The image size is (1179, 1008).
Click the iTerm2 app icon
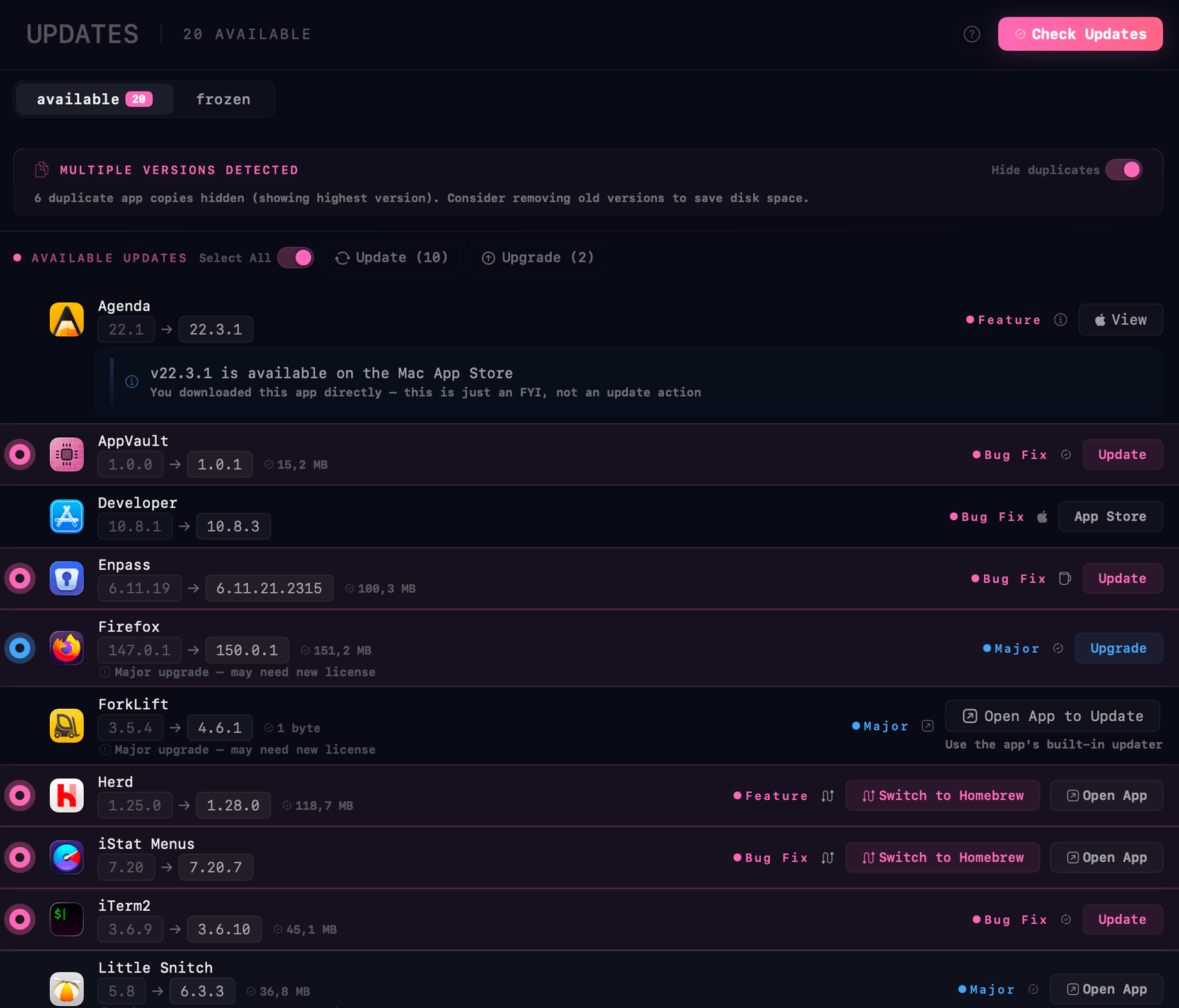(x=67, y=919)
